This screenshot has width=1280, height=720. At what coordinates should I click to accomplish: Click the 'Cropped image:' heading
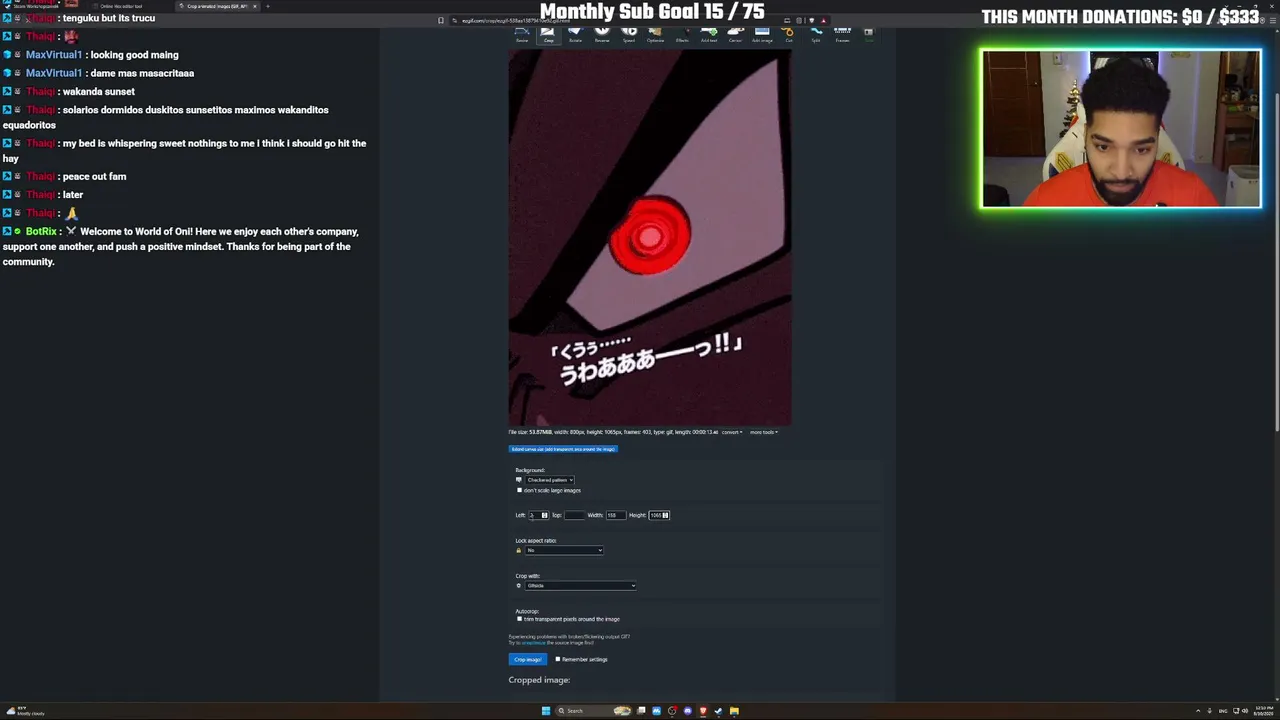click(539, 680)
